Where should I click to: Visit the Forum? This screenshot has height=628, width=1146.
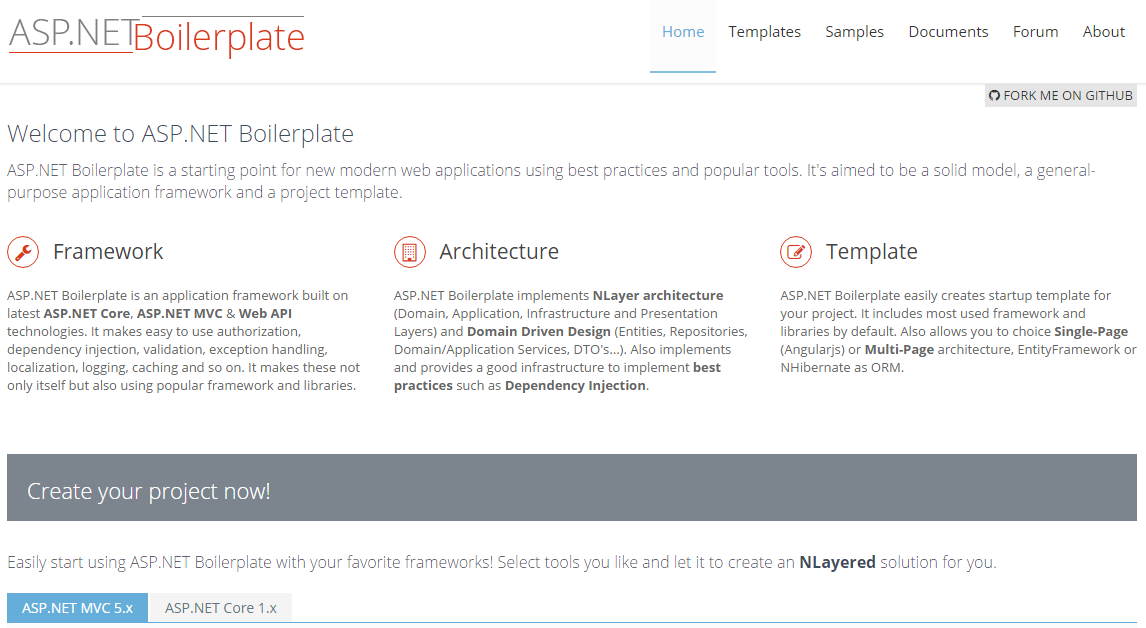[1035, 31]
